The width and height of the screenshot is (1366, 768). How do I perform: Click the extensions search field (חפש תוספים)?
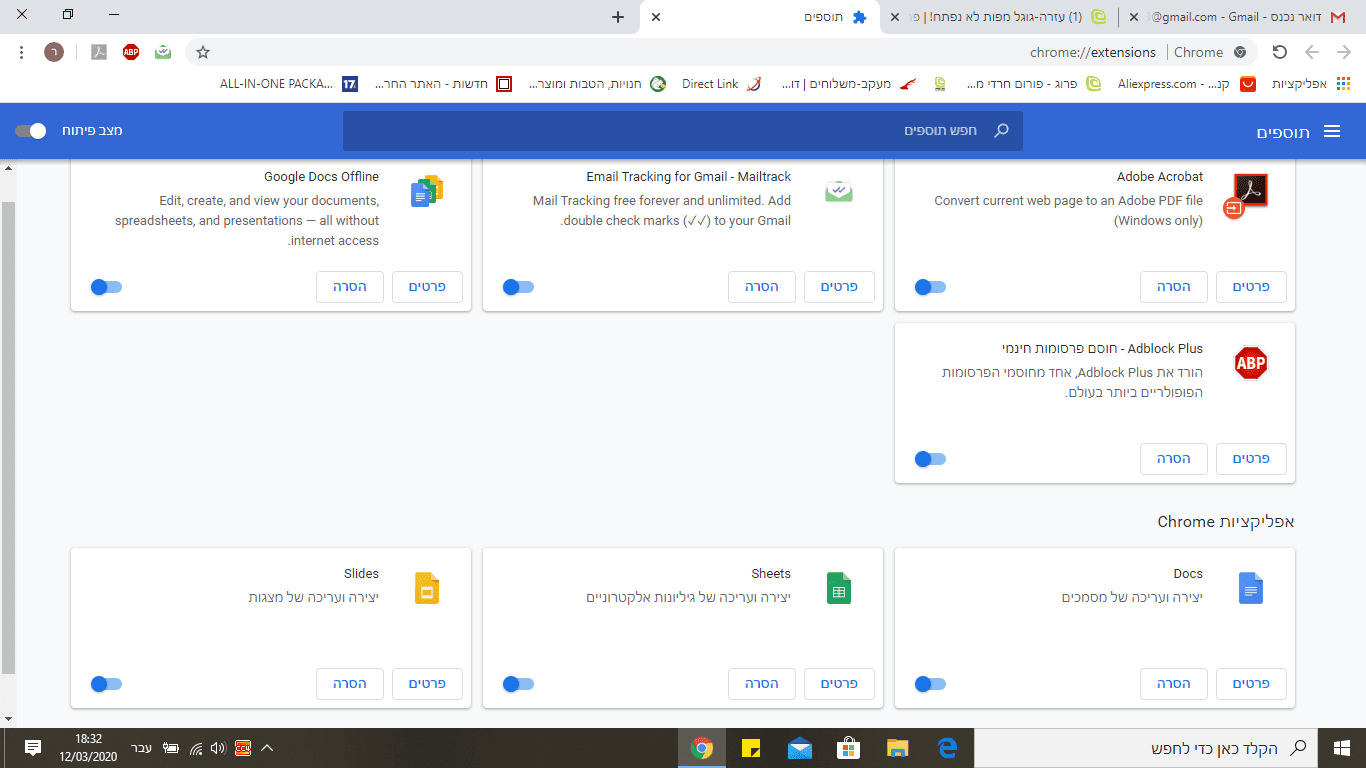[x=683, y=131]
